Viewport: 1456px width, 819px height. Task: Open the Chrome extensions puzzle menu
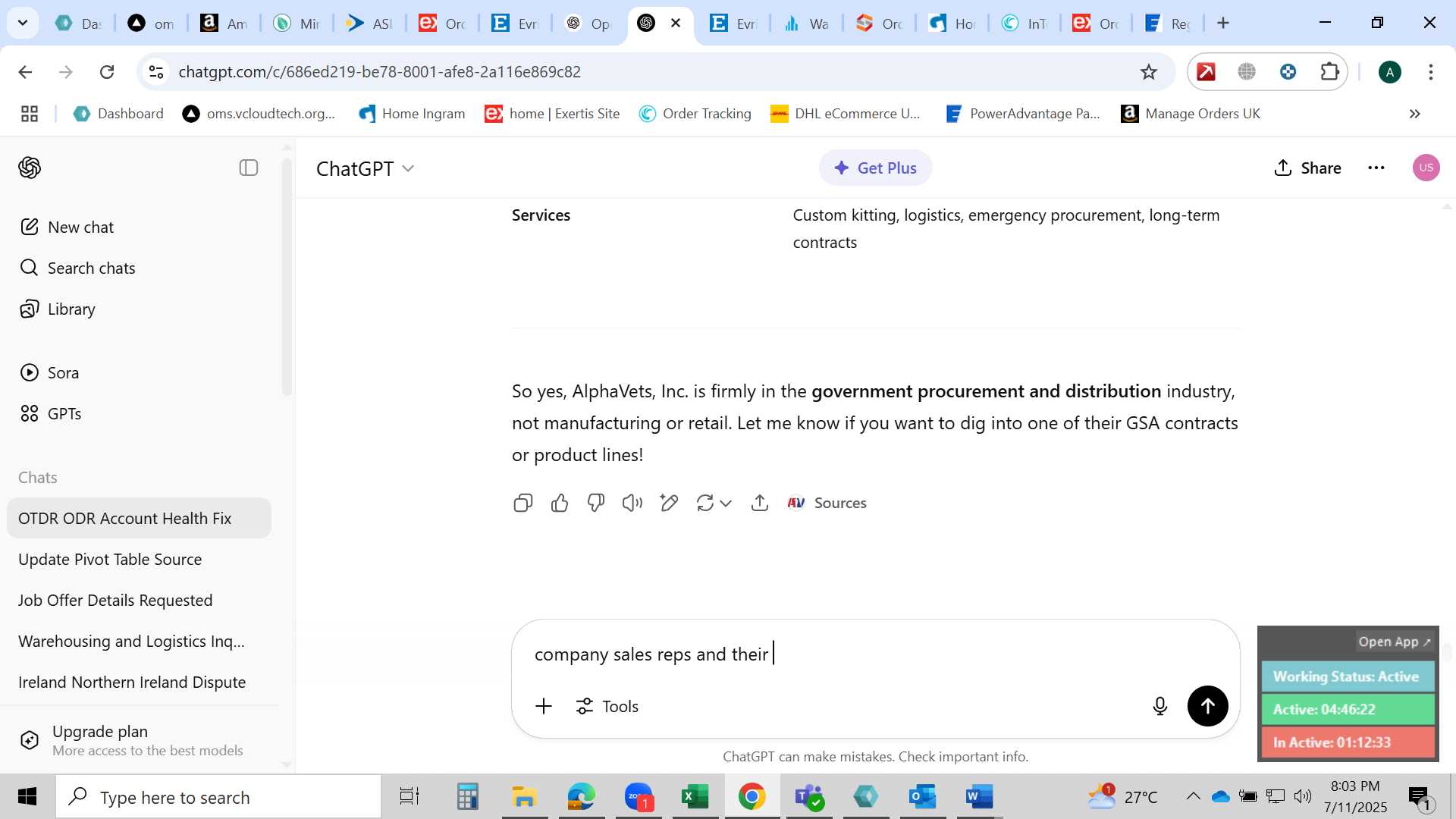(x=1329, y=72)
